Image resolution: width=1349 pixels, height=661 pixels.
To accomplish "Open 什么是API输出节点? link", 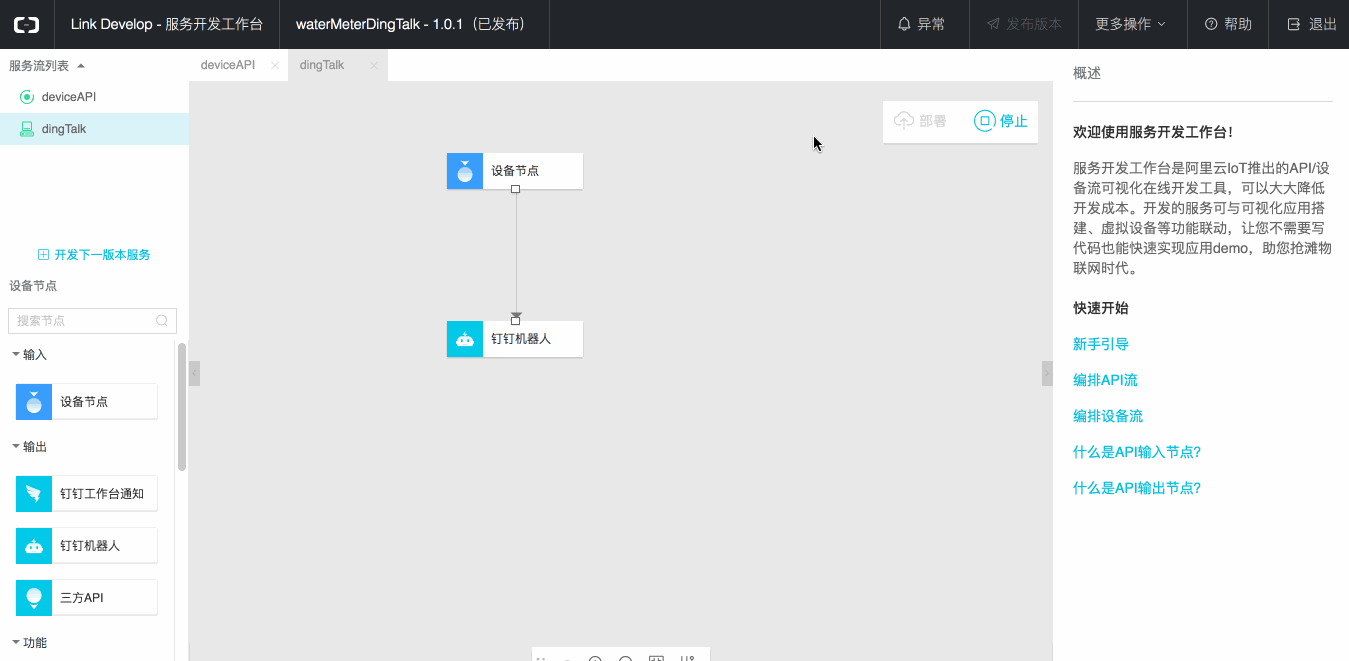I will [1137, 488].
